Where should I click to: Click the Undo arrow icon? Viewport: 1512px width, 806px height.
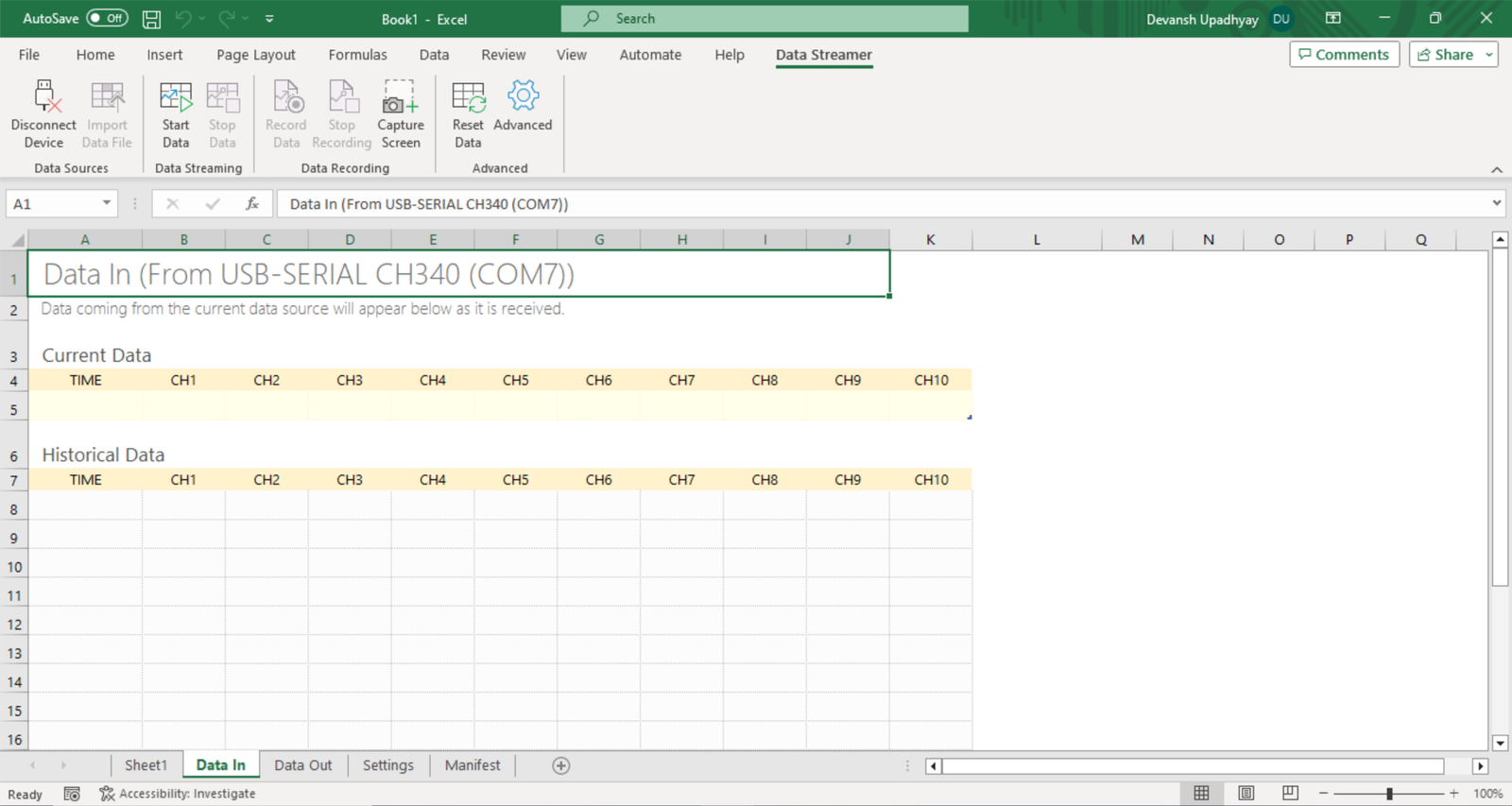(183, 19)
